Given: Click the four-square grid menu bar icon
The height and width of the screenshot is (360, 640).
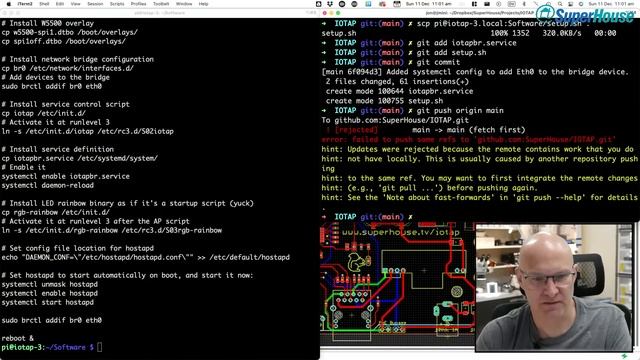Looking at the screenshot, I should pyautogui.click(x=474, y=4).
